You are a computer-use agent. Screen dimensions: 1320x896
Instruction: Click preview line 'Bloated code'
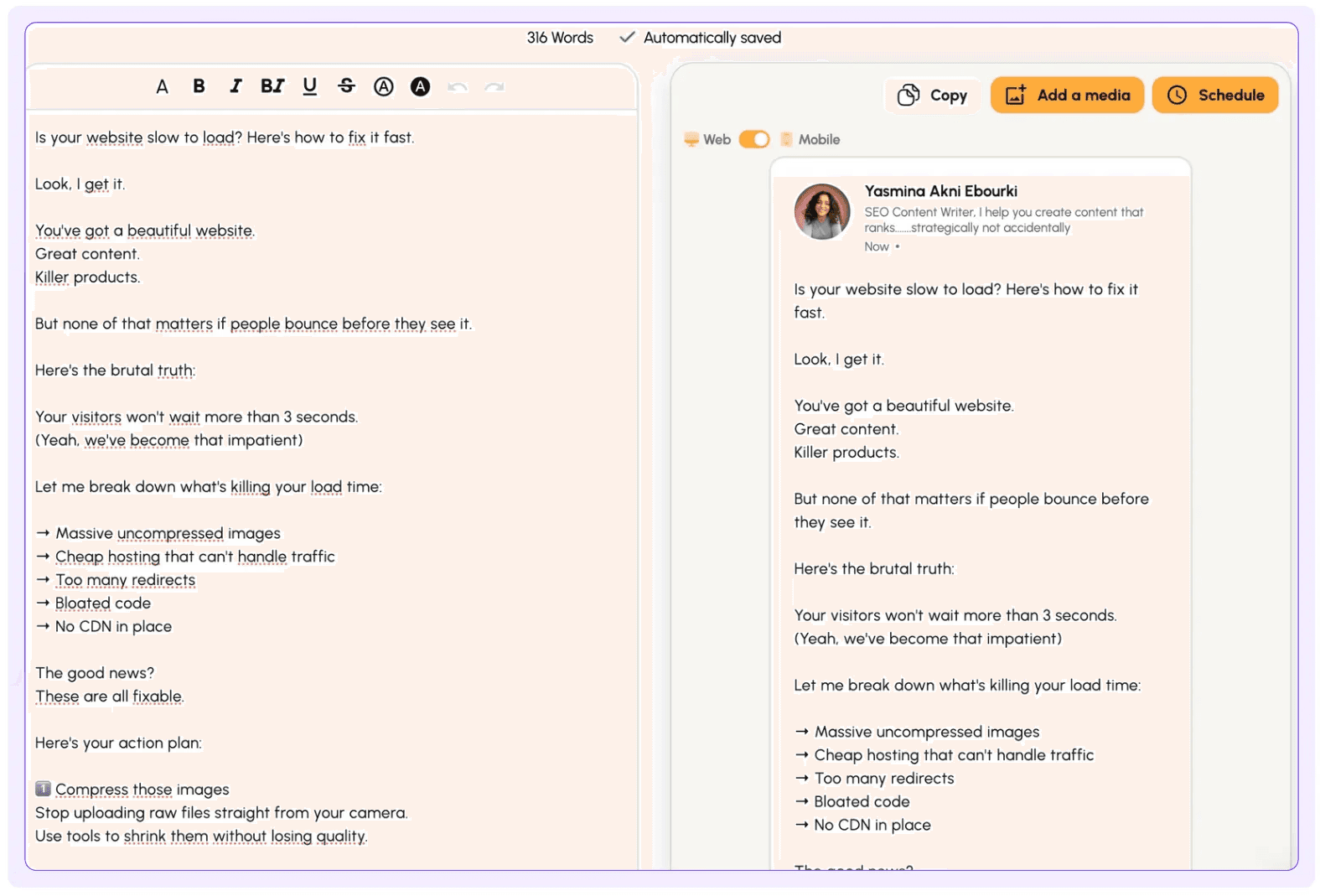[852, 802]
